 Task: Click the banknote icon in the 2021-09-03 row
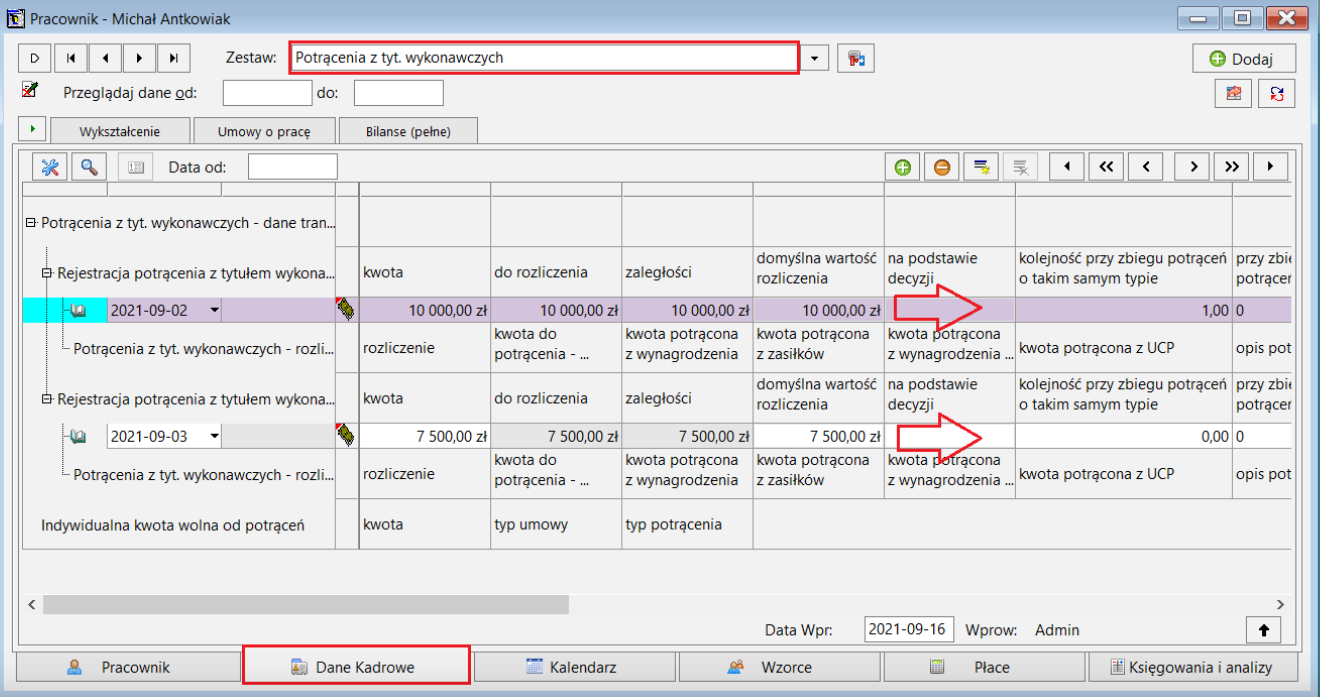[x=346, y=435]
